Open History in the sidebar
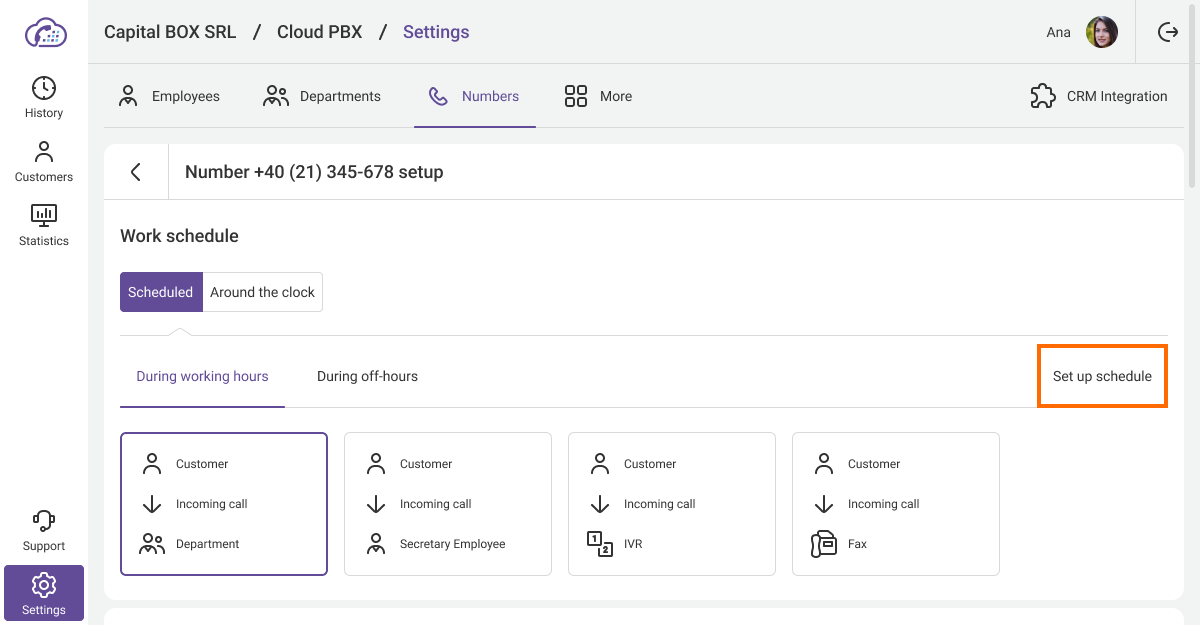Screen dimensions: 1200x625 (44, 98)
